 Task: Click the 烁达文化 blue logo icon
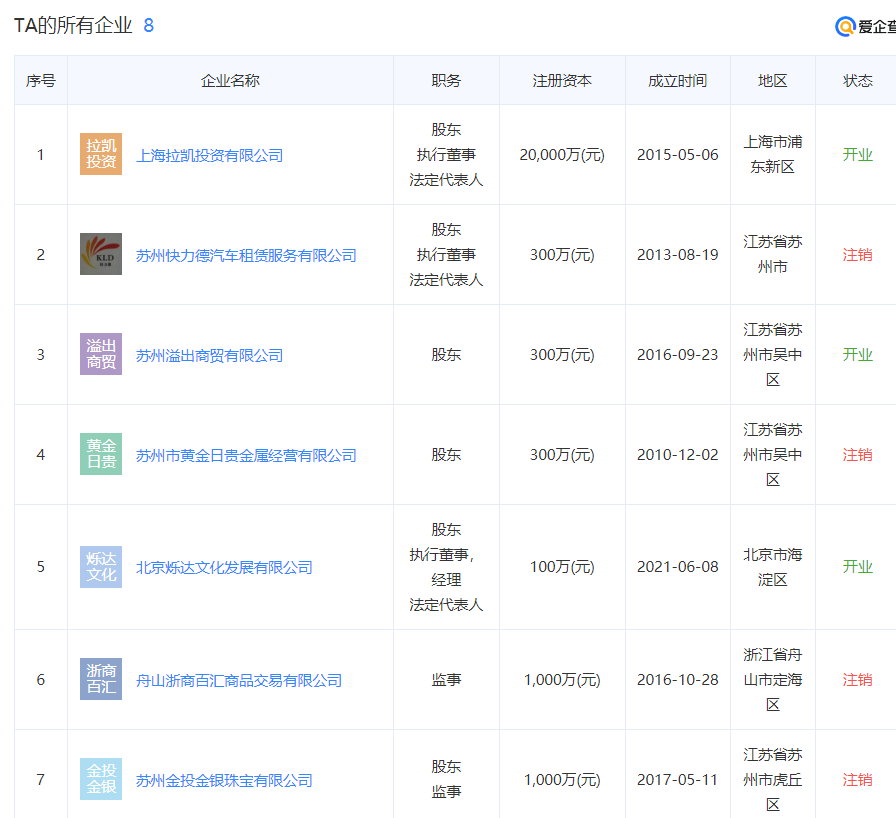click(x=101, y=567)
